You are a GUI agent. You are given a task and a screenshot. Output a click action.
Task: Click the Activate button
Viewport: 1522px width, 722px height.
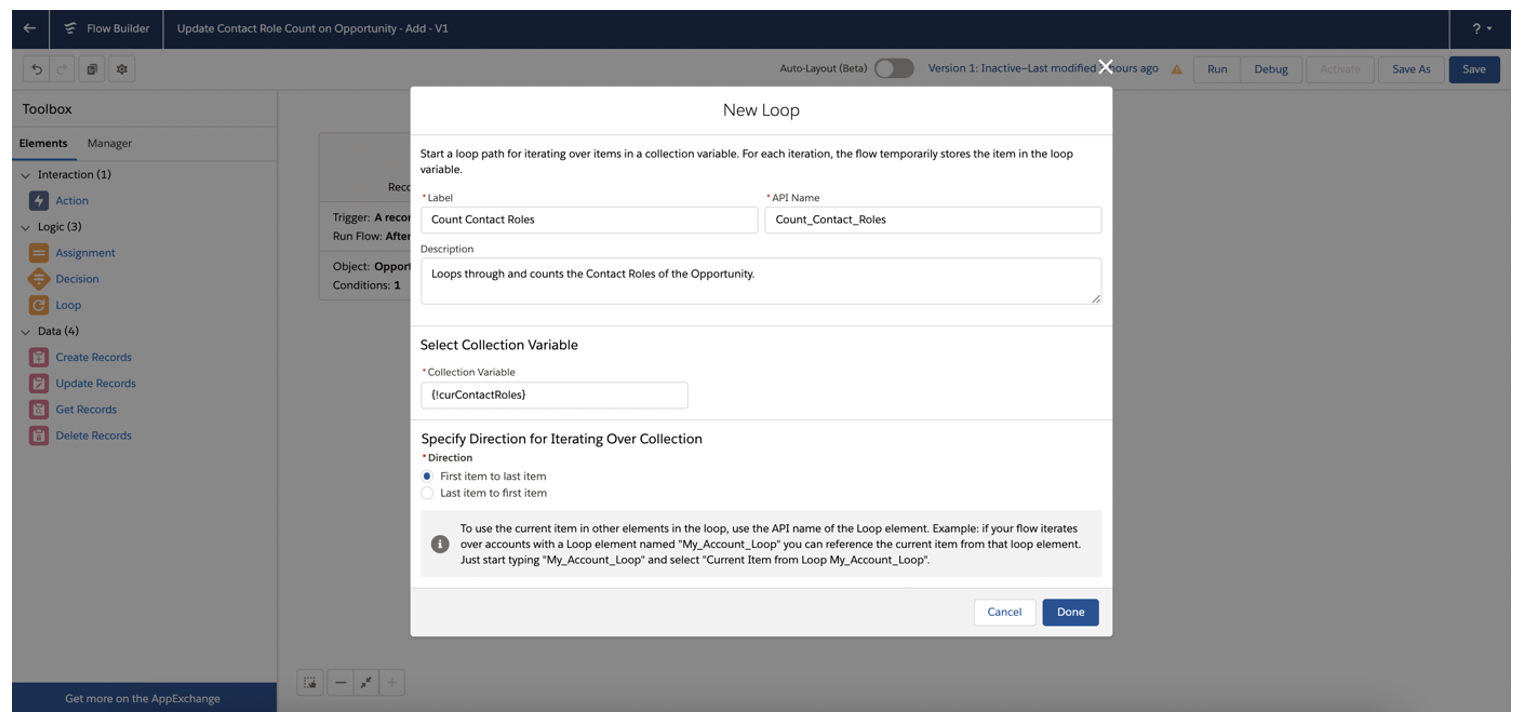(1340, 69)
